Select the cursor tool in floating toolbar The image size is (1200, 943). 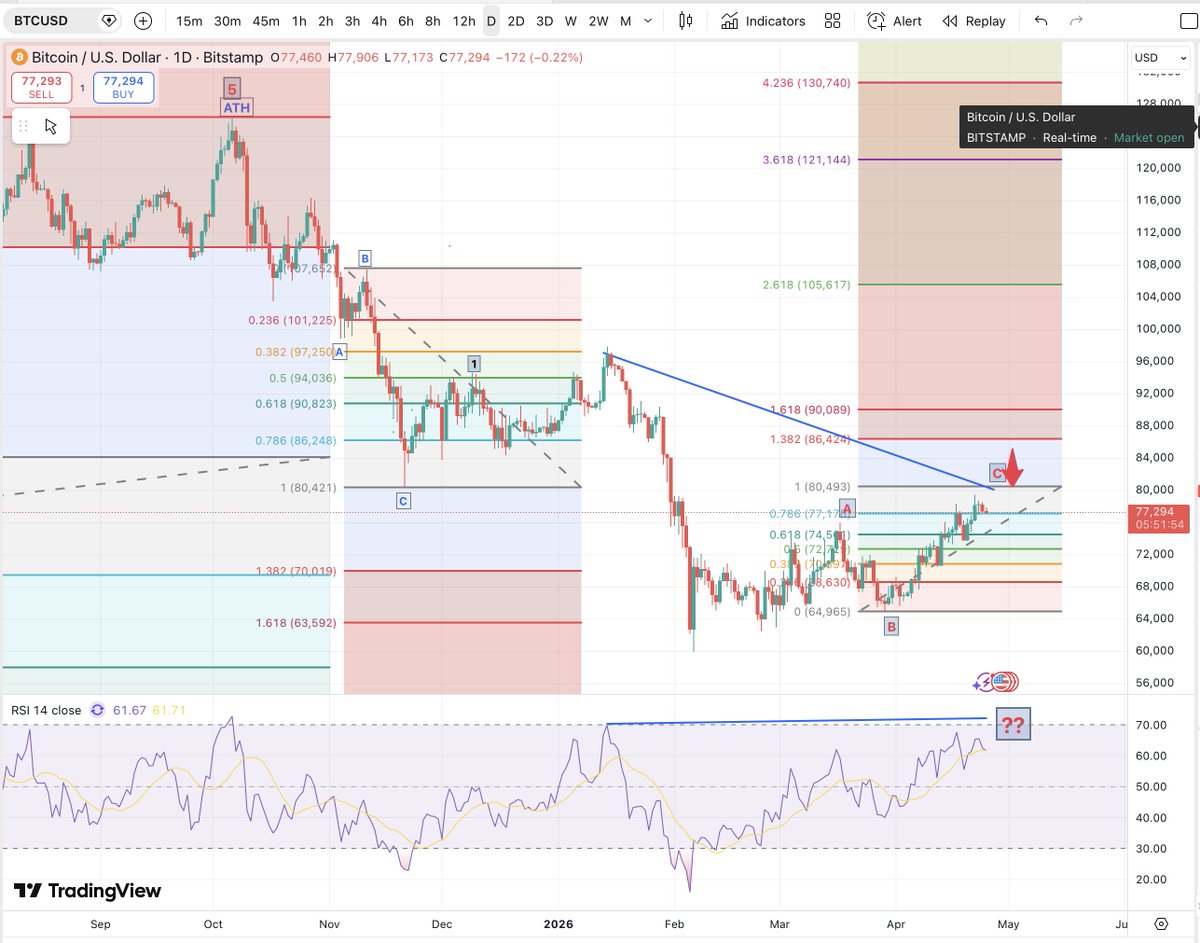tap(51, 126)
